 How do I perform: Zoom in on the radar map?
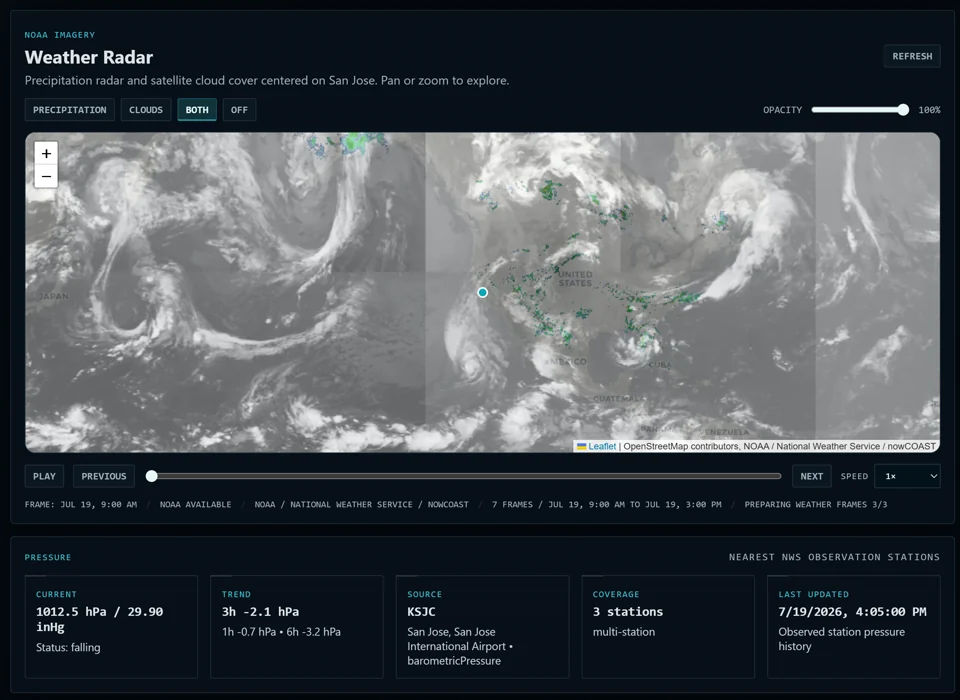click(x=46, y=154)
